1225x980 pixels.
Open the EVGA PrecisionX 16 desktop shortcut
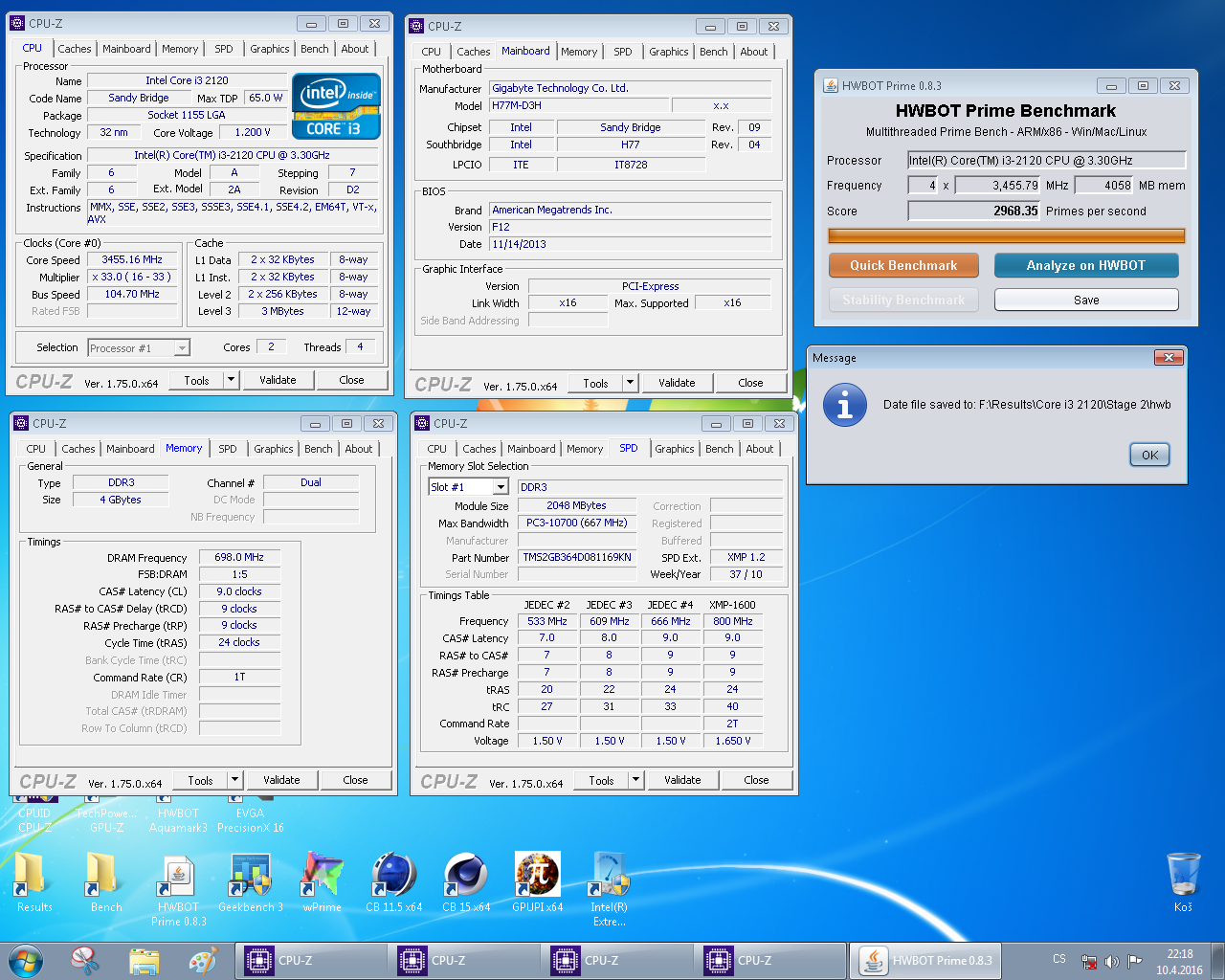point(250,814)
